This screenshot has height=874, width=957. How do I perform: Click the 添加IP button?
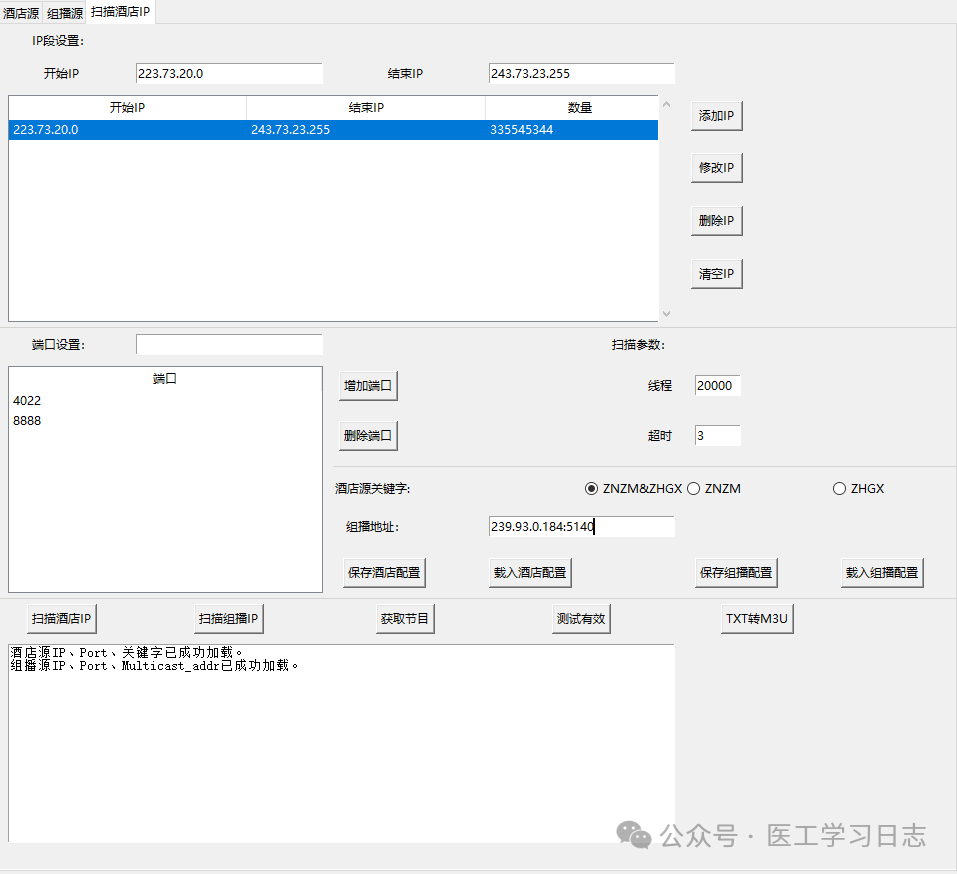tap(717, 115)
